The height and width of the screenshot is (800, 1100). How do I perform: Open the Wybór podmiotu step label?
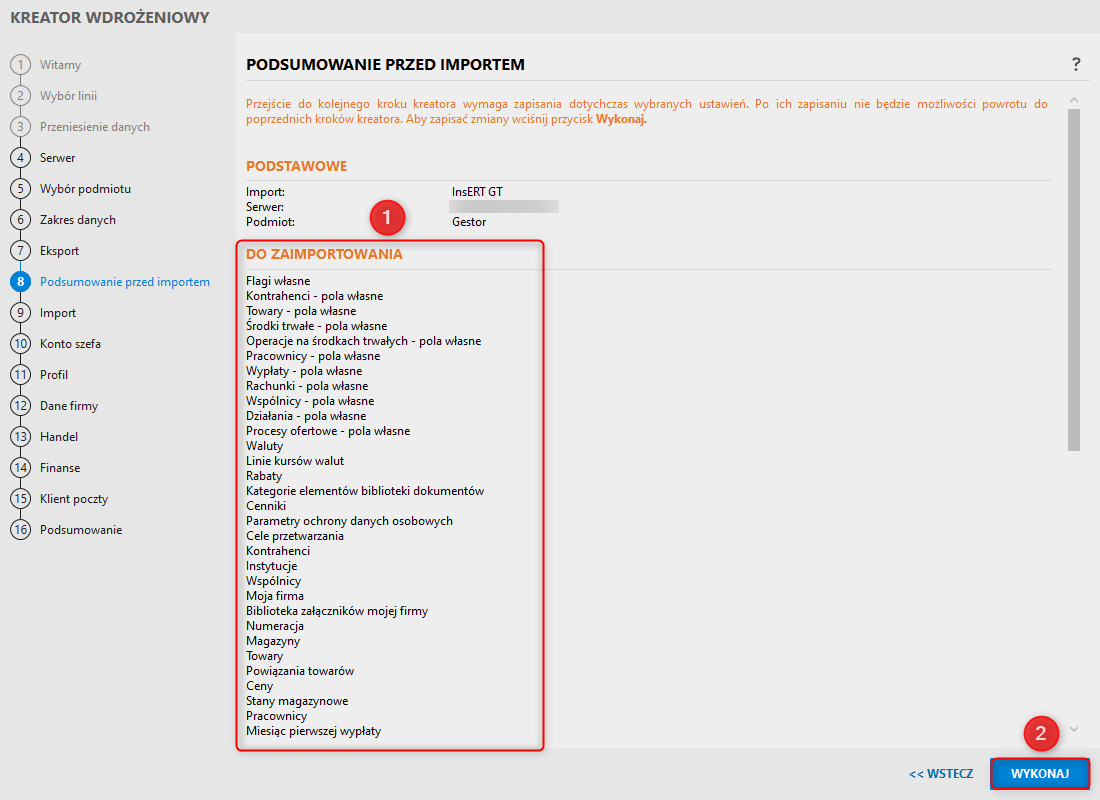[x=86, y=188]
